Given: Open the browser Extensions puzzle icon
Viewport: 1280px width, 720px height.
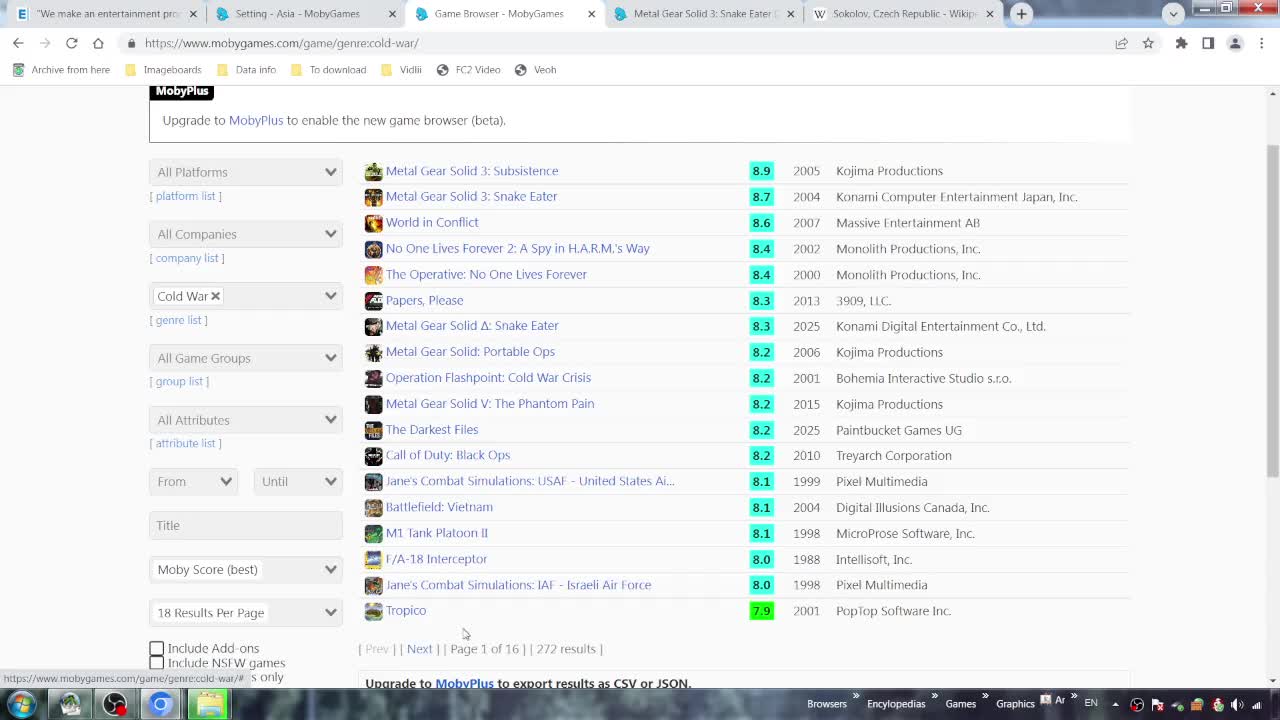Looking at the screenshot, I should tap(1181, 43).
